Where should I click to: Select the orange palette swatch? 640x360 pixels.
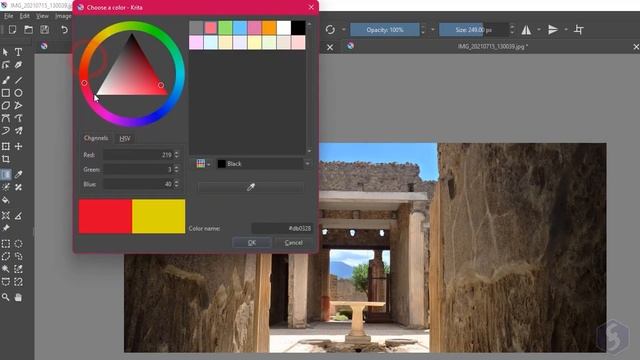point(269,27)
